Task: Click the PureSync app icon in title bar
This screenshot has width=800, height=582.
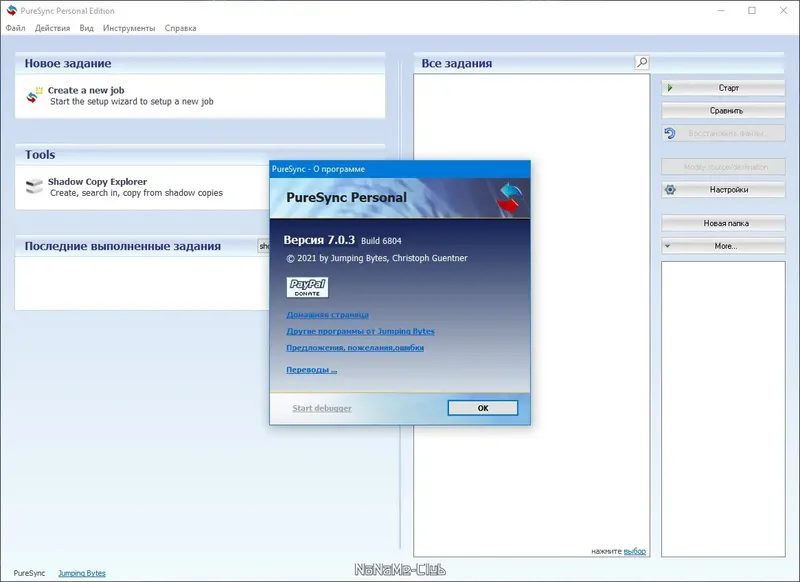Action: pos(11,10)
